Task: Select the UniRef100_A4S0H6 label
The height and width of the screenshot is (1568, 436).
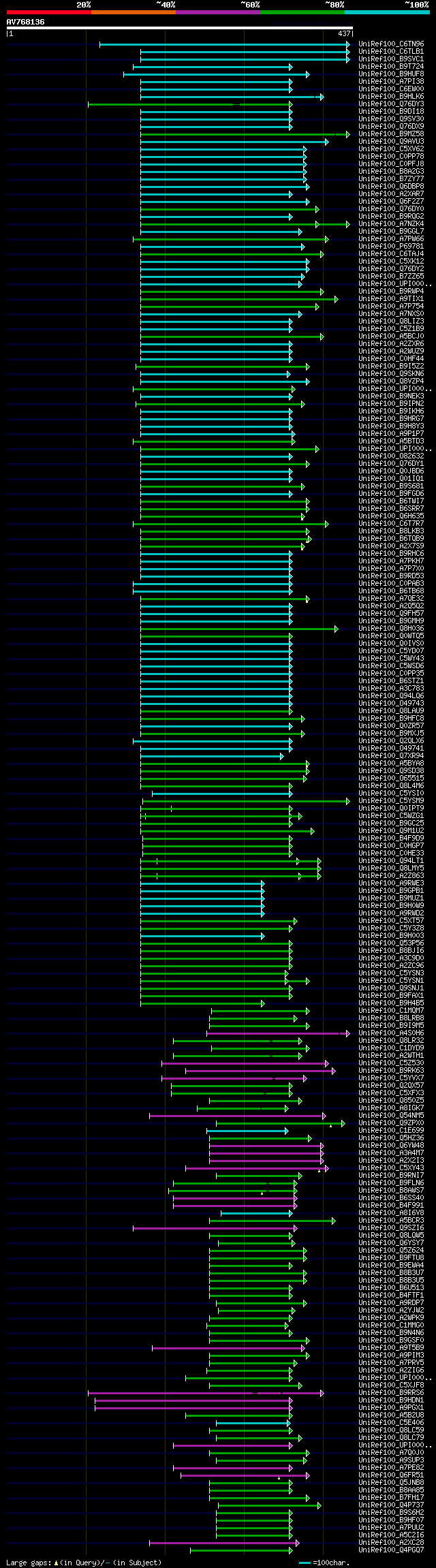Action: 391,1033
